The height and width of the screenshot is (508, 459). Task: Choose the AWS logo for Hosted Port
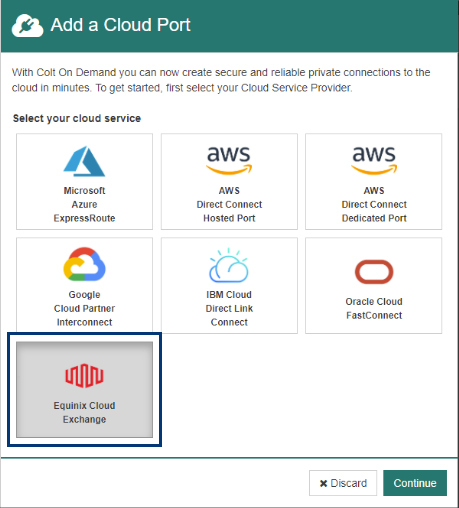point(229,160)
